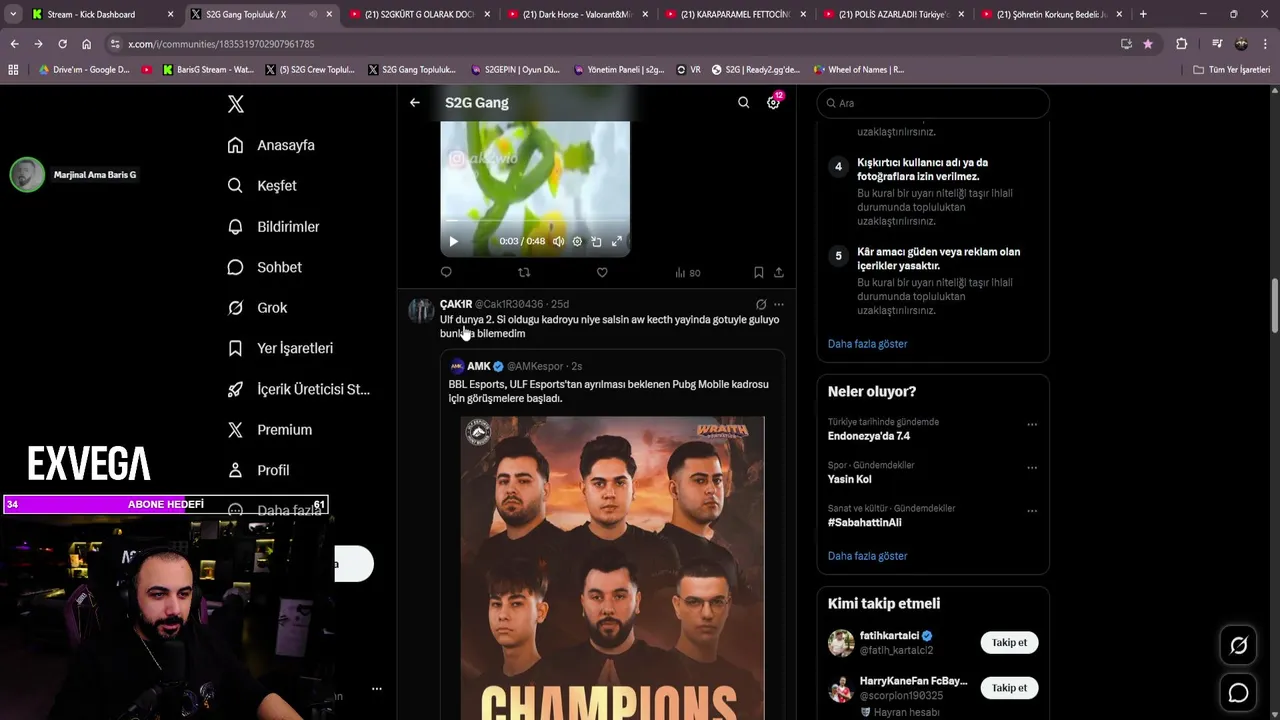Screen dimensions: 1280x720
Task: Bookmark this page with star
Action: click(x=1147, y=44)
